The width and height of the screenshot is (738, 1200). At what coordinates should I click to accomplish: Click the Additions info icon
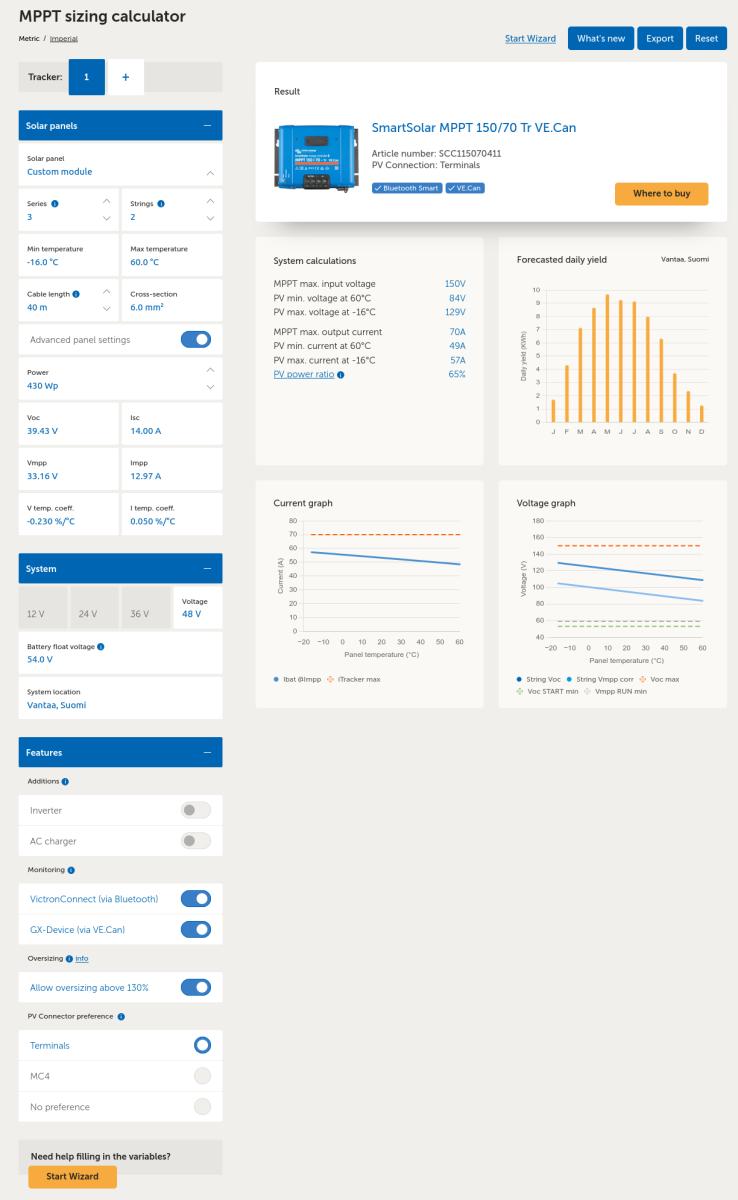(x=65, y=781)
